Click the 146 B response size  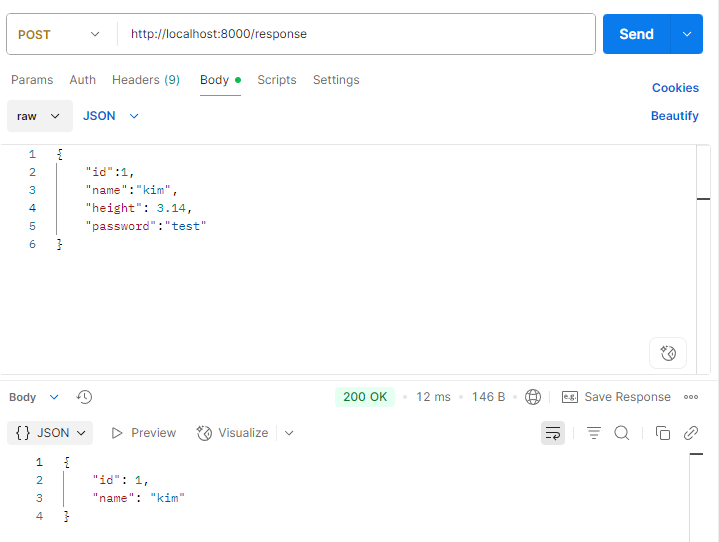coord(488,397)
